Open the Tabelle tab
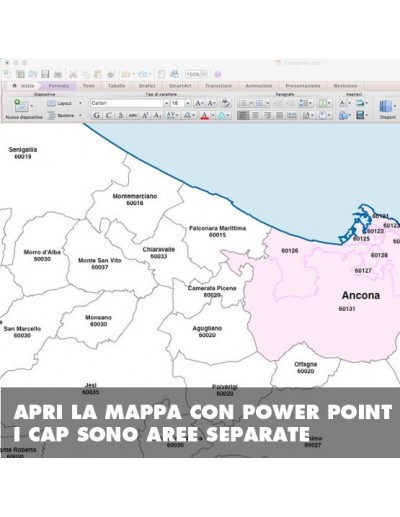This screenshot has height=517, width=400. [116, 86]
